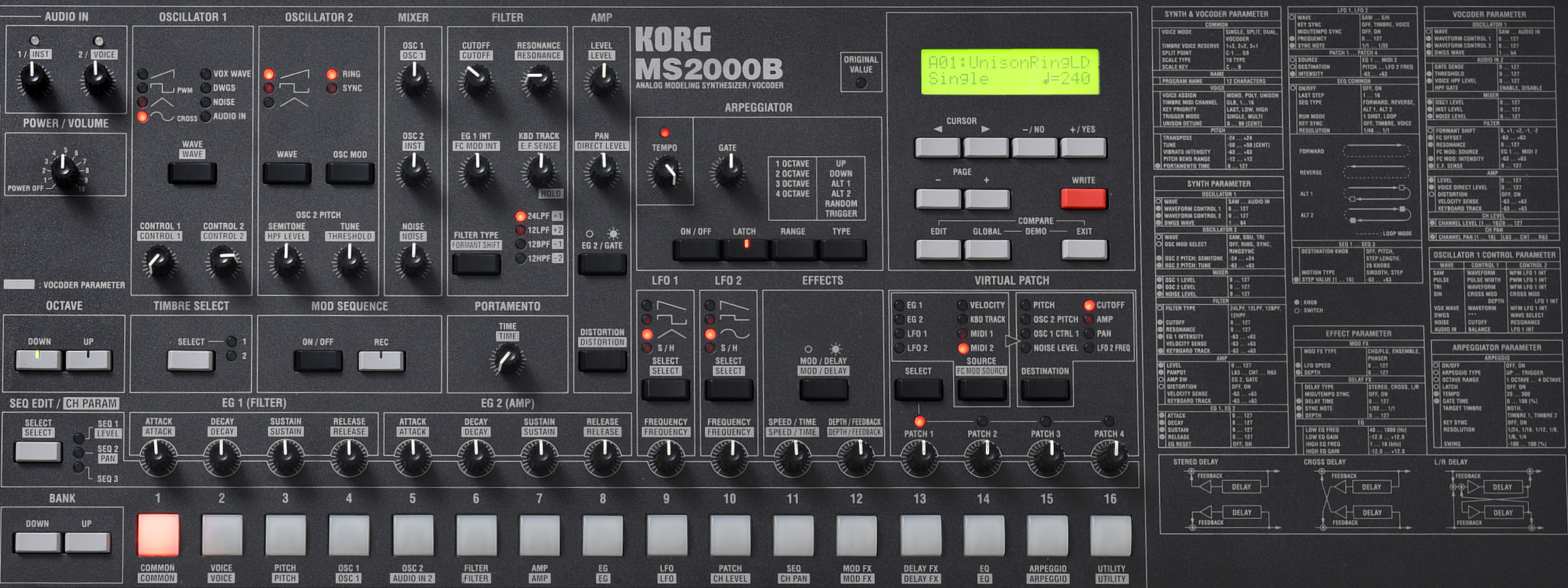Click the Virtual Patch SOURCE button
This screenshot has height=588, width=1568.
[x=981, y=389]
